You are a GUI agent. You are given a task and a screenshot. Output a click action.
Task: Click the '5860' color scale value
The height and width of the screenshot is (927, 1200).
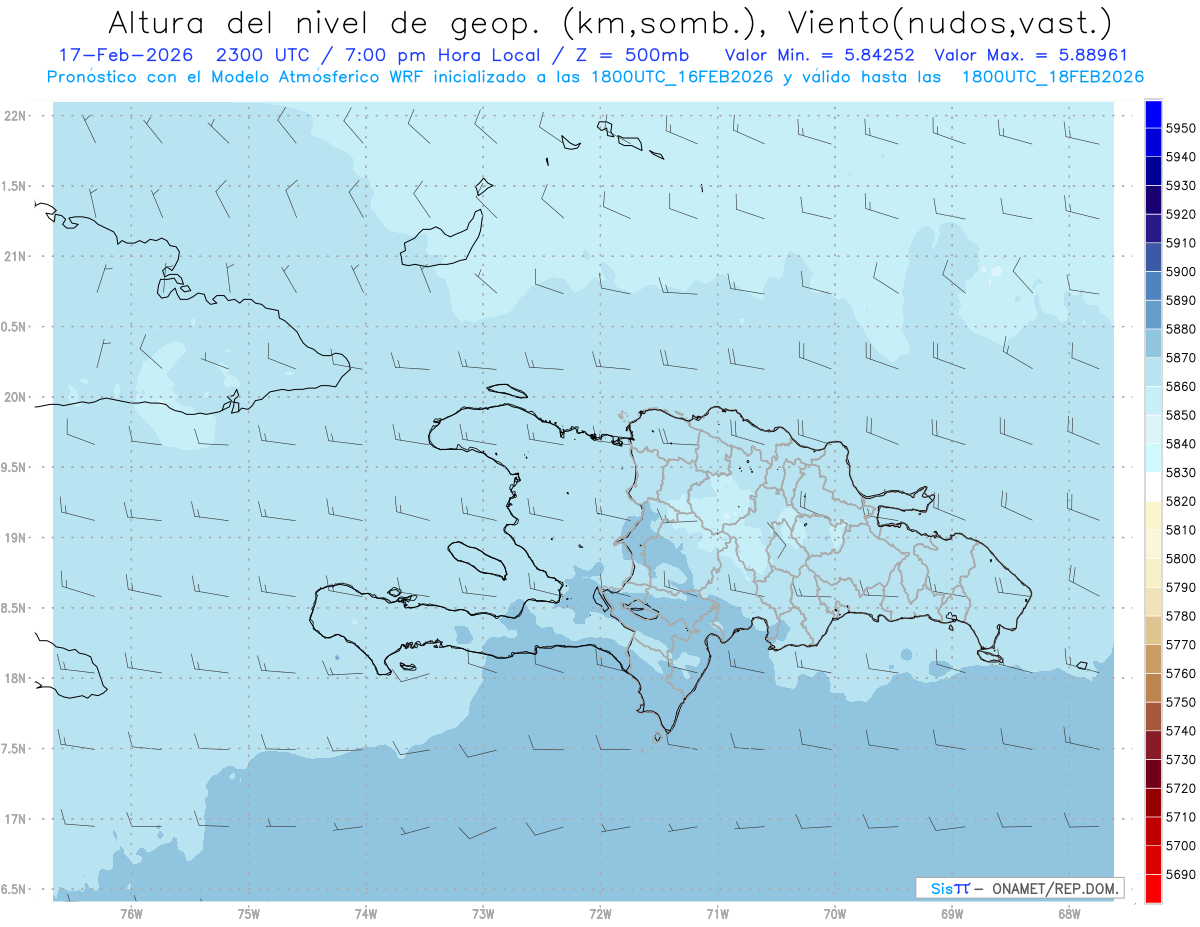coord(1181,386)
